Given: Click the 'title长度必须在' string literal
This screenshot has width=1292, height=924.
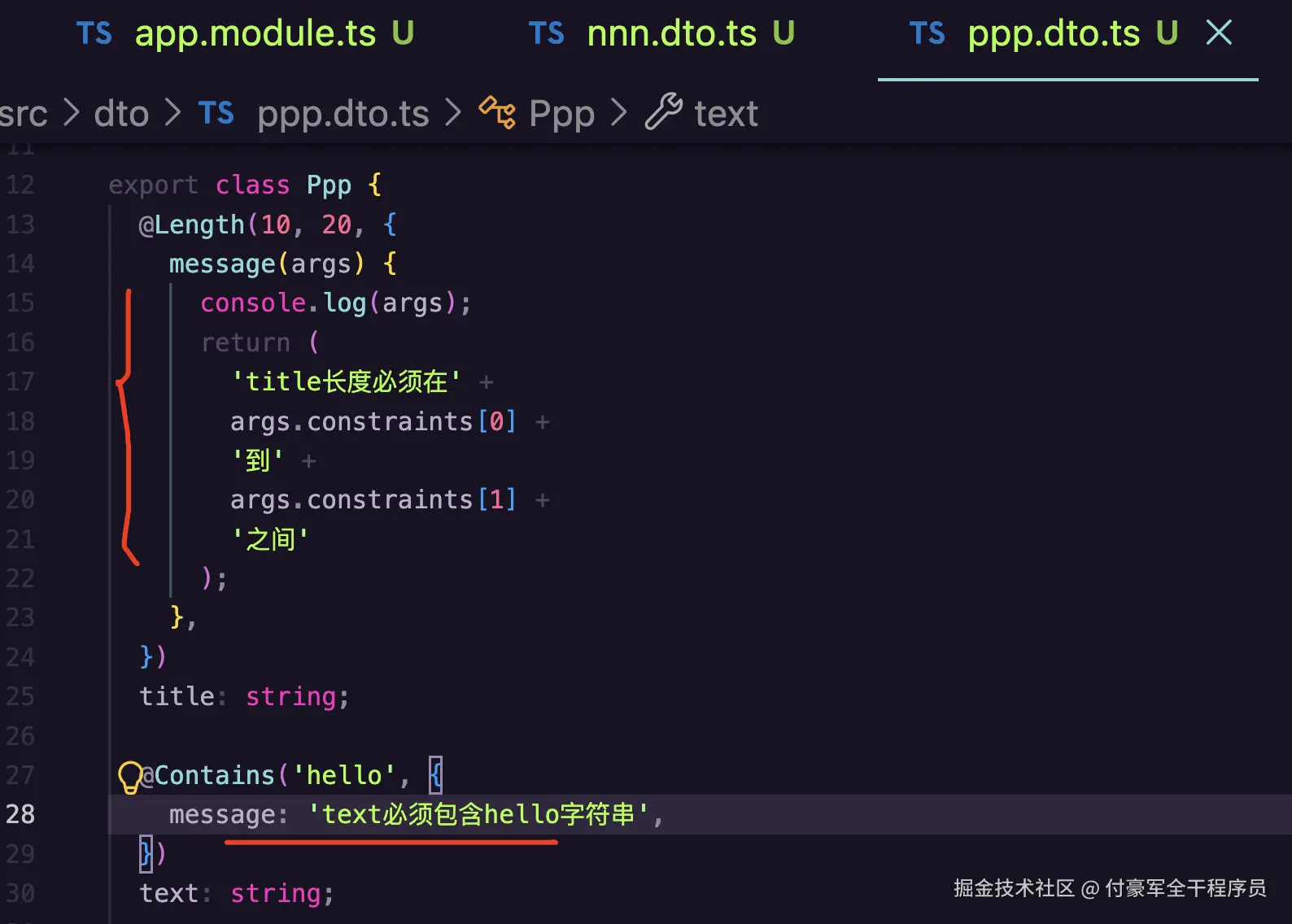Looking at the screenshot, I should click(346, 381).
